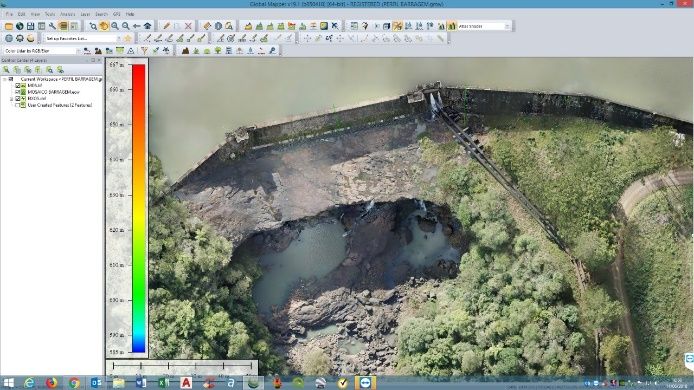Image resolution: width=694 pixels, height=390 pixels.
Task: Toggle the MOSAICO BARRAGEM layer checkbox
Action: point(18,92)
